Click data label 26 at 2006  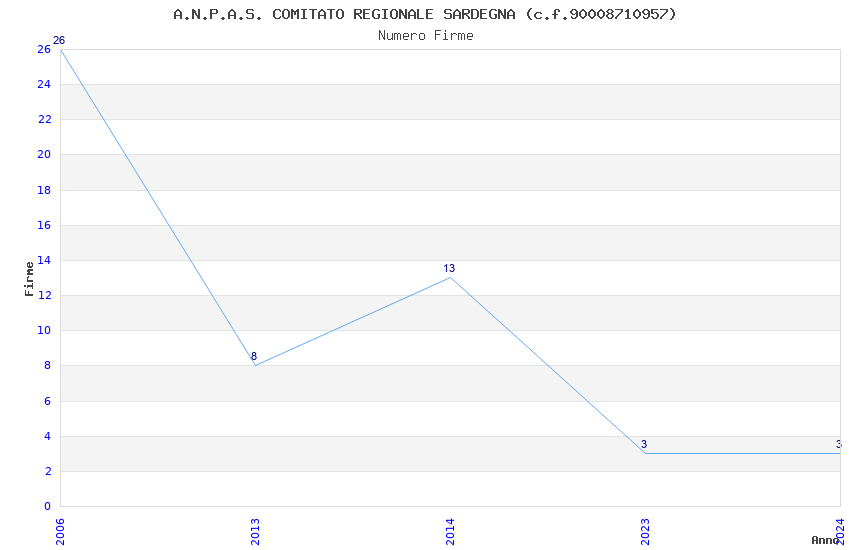click(x=59, y=40)
